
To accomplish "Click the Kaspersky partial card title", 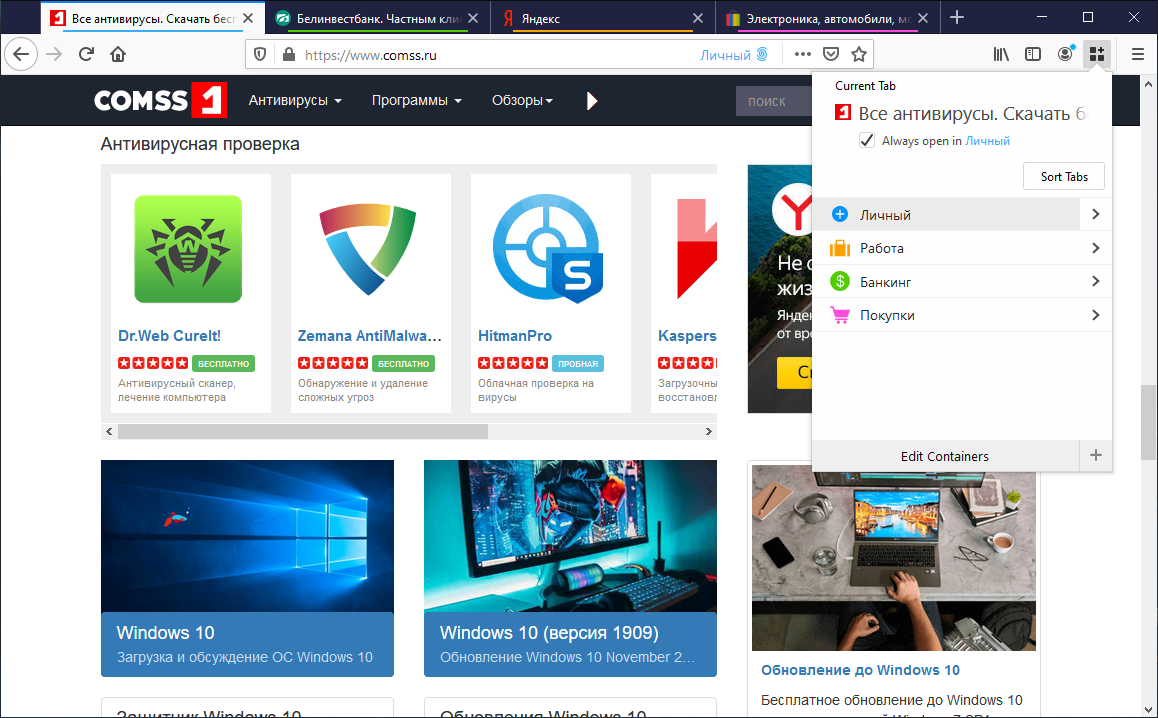I will (687, 335).
